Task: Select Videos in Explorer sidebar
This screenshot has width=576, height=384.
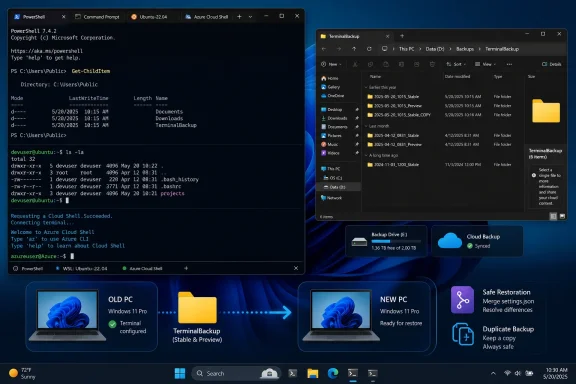Action: point(330,153)
